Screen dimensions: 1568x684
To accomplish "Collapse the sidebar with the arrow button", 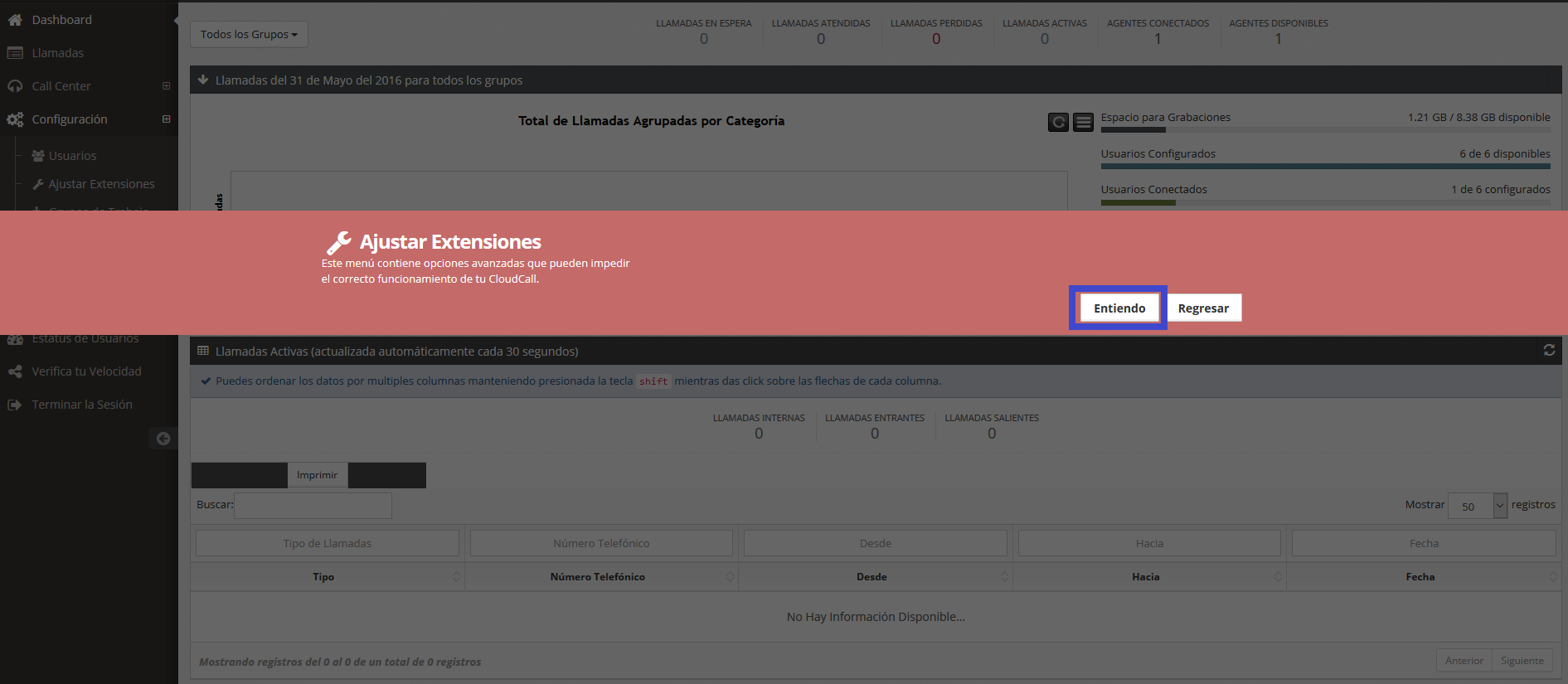I will 163,439.
